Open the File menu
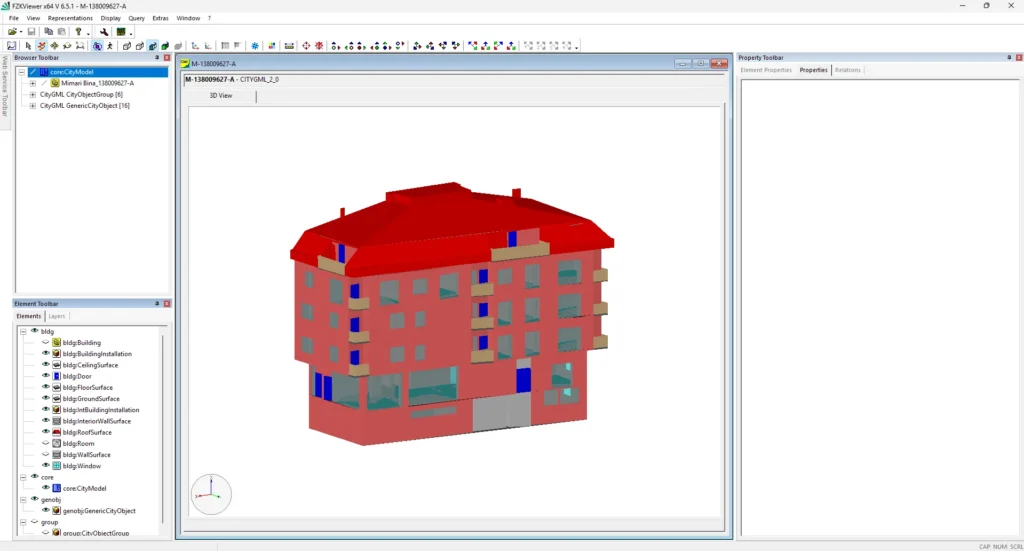 [x=14, y=18]
